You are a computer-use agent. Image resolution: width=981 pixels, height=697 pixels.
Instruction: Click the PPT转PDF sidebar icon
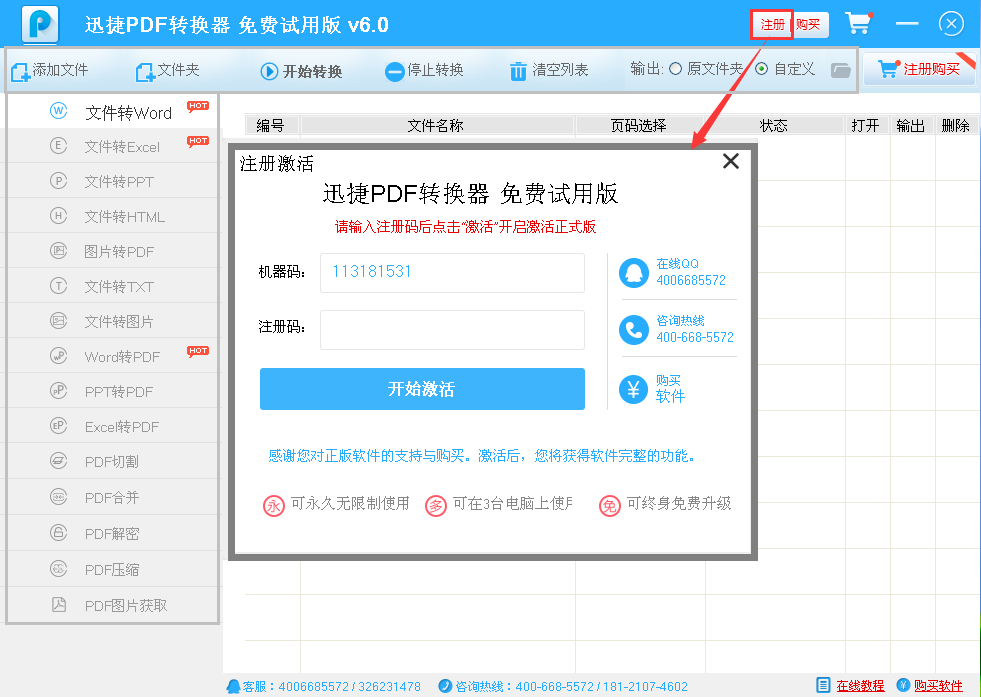pyautogui.click(x=58, y=391)
